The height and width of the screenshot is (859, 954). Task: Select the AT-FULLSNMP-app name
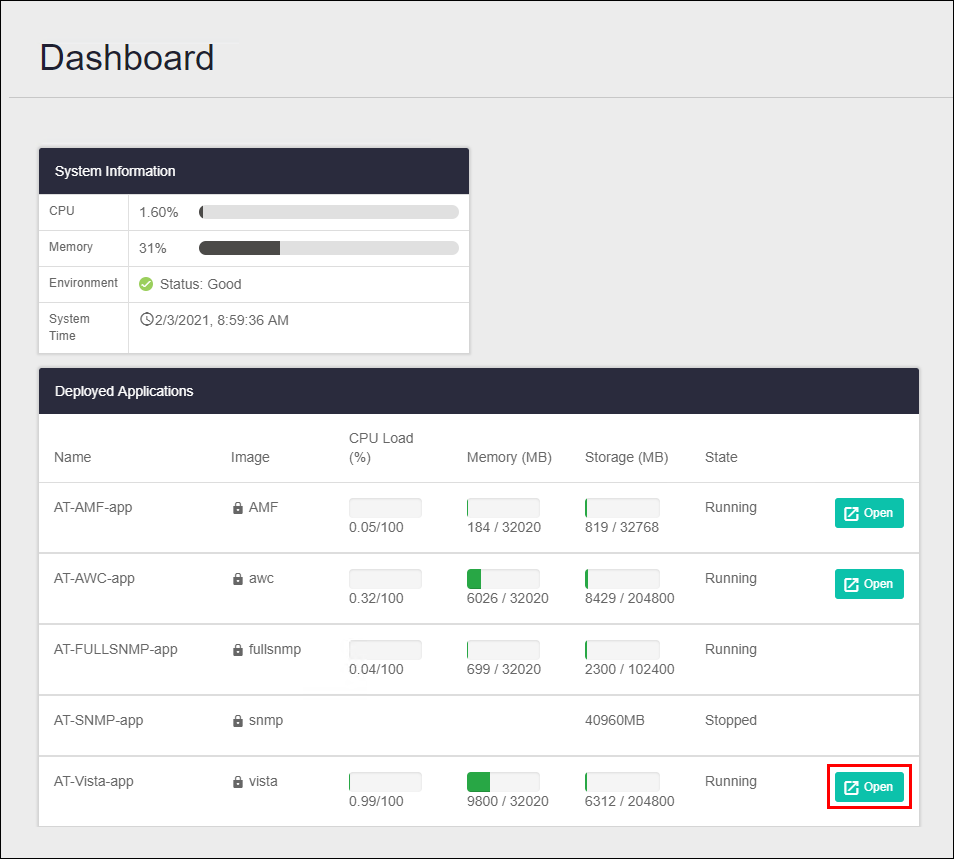coord(115,649)
